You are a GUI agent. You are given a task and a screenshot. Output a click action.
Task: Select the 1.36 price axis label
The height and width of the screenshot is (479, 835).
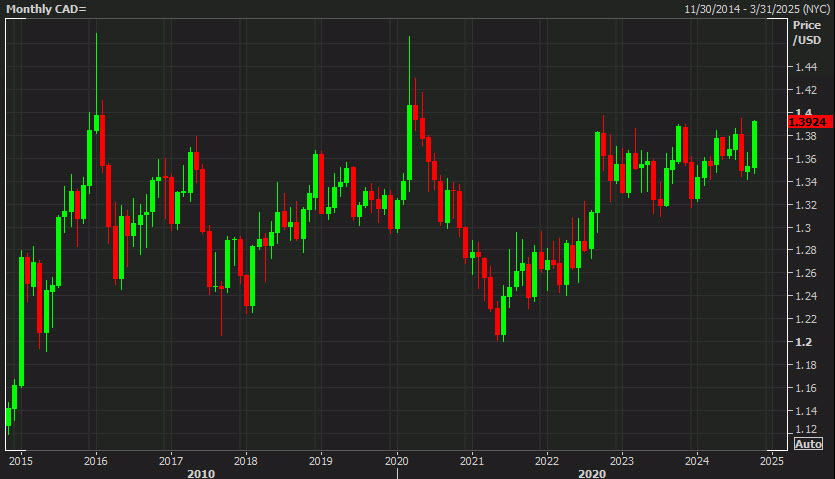[806, 159]
